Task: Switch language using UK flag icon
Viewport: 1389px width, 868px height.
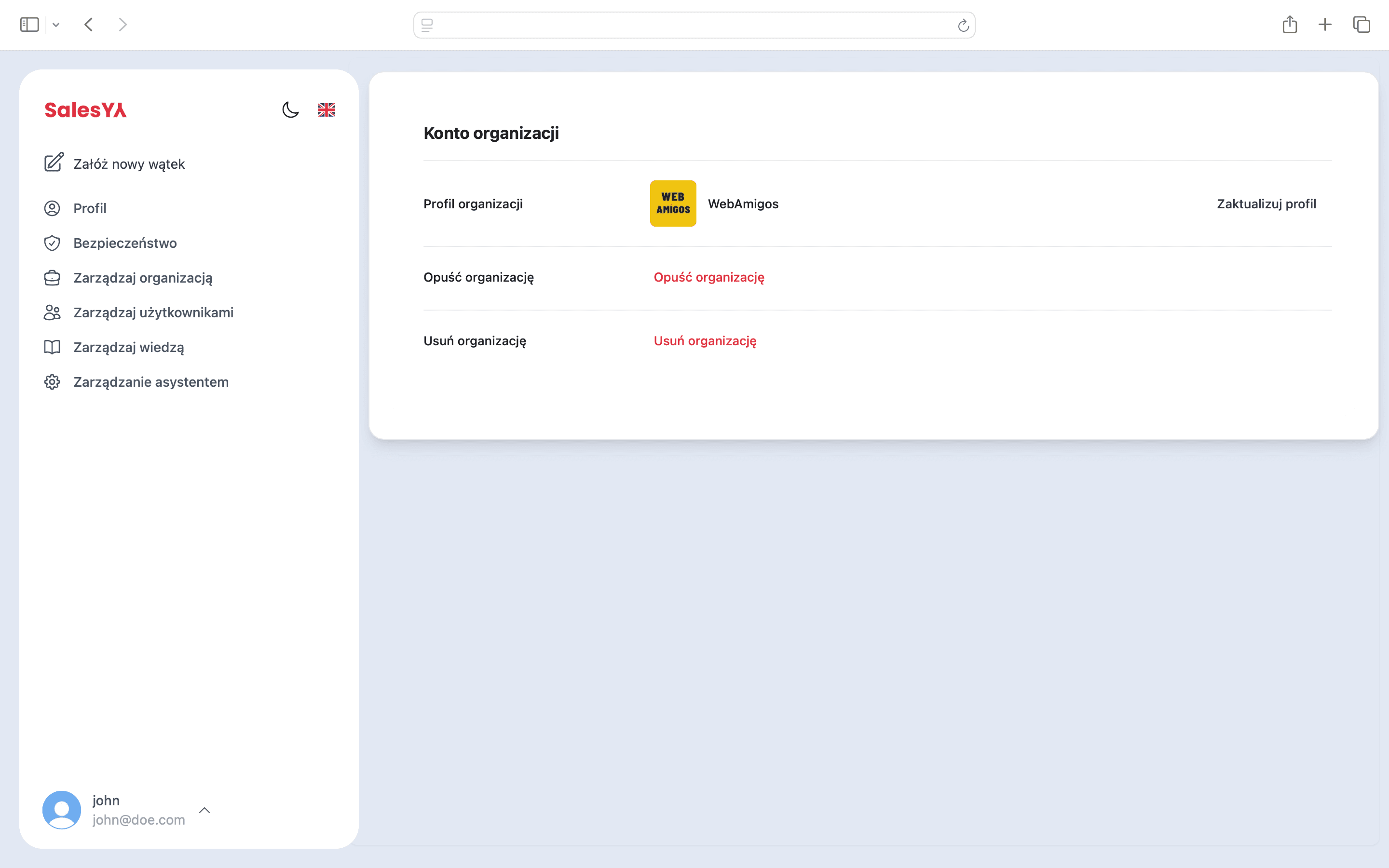Action: click(x=326, y=109)
